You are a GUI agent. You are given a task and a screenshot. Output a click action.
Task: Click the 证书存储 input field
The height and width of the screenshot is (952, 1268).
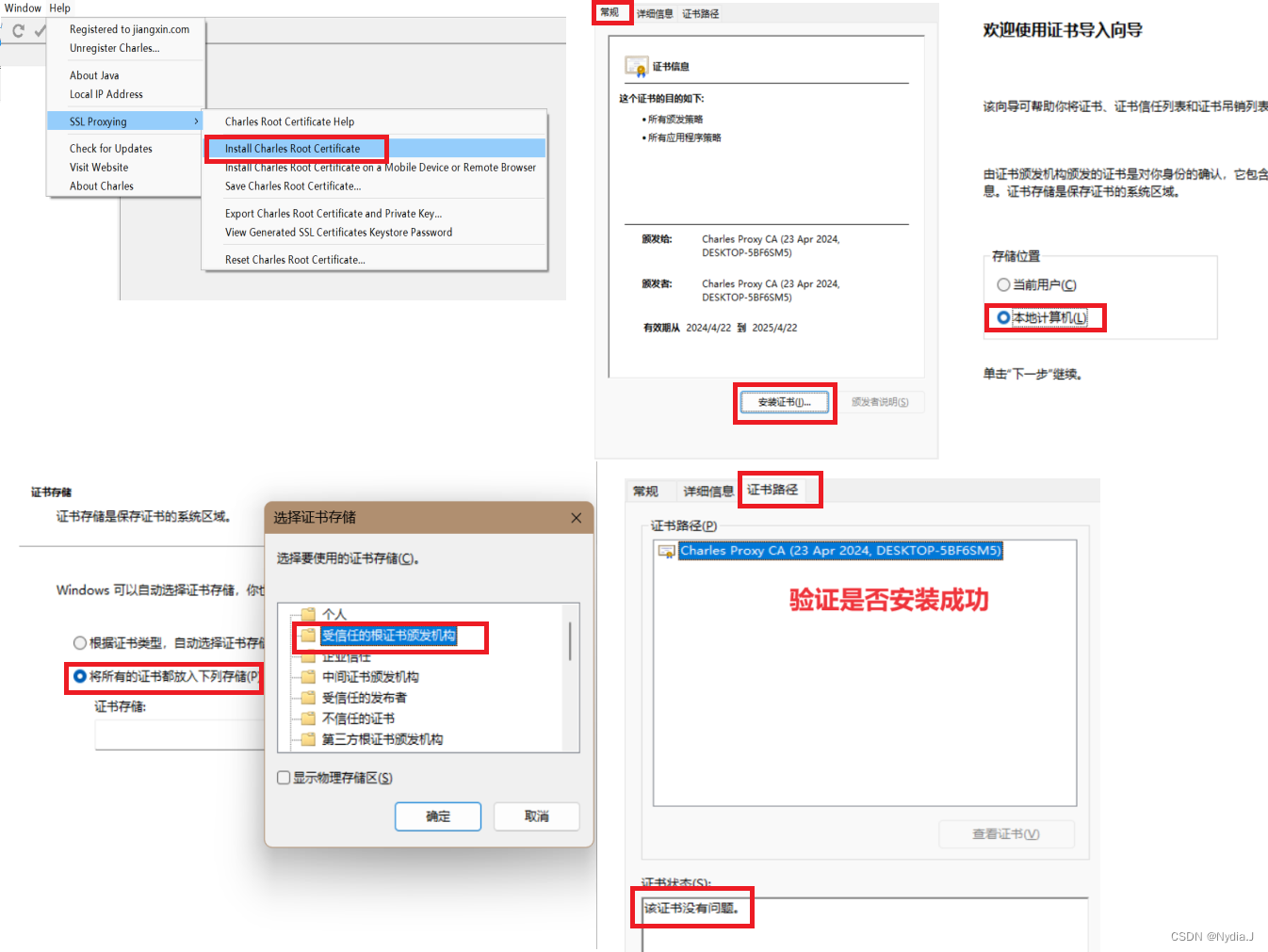coord(179,734)
